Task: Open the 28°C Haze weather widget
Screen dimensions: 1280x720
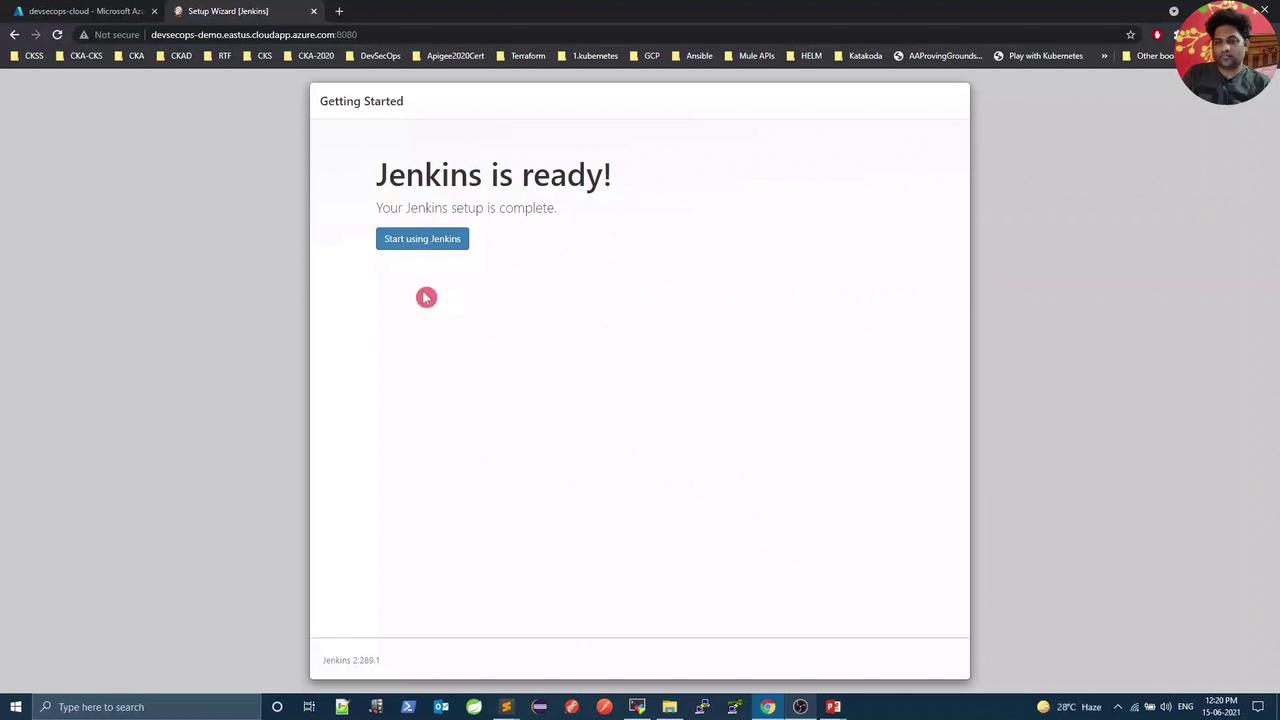Action: click(x=1068, y=707)
